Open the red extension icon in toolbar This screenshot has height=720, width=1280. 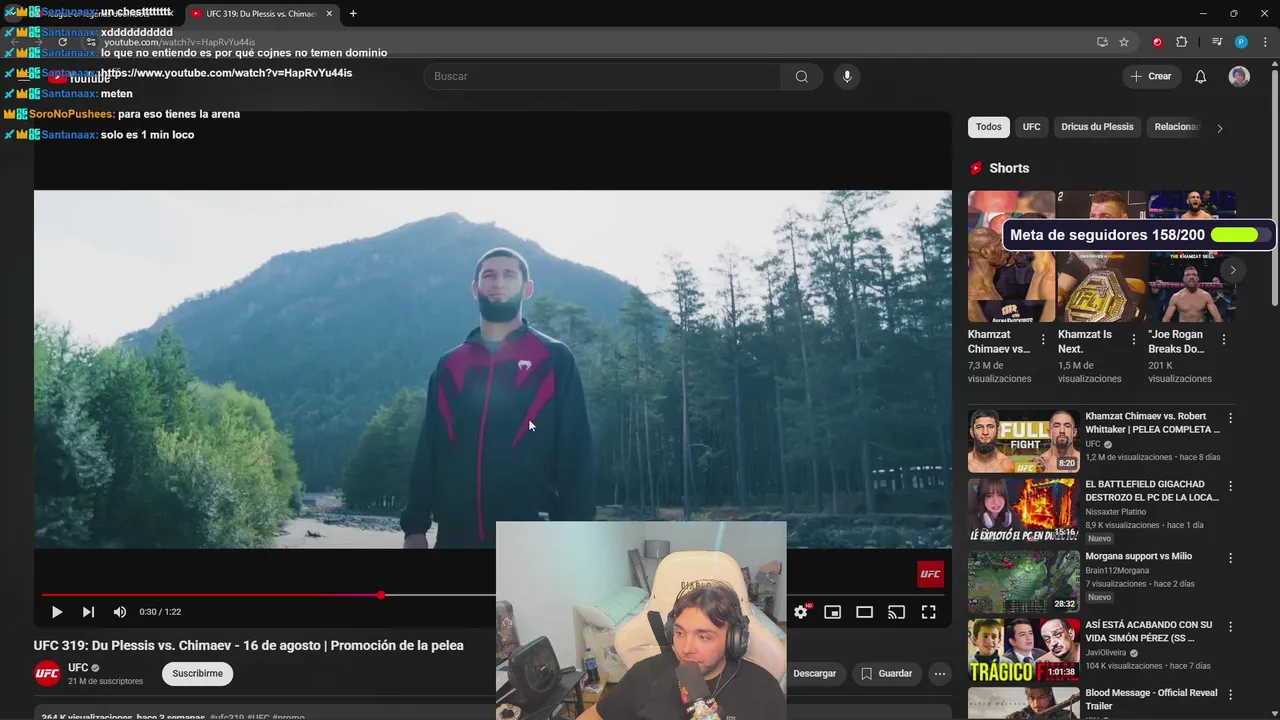point(1157,42)
